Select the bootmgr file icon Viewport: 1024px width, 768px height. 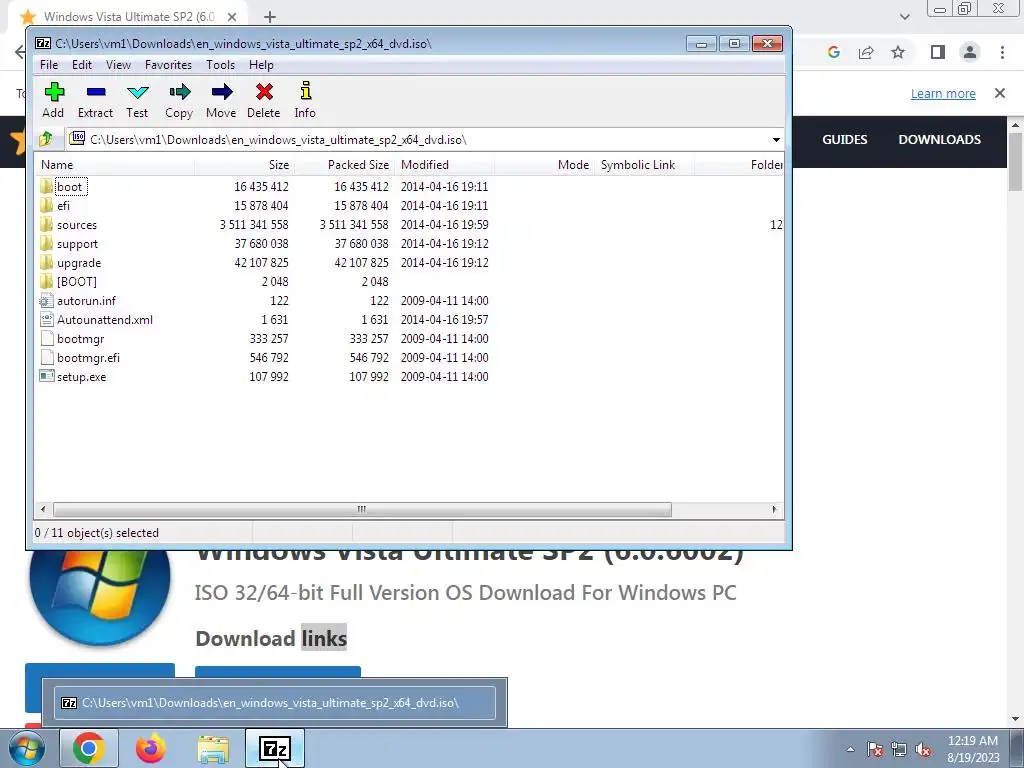tap(46, 338)
